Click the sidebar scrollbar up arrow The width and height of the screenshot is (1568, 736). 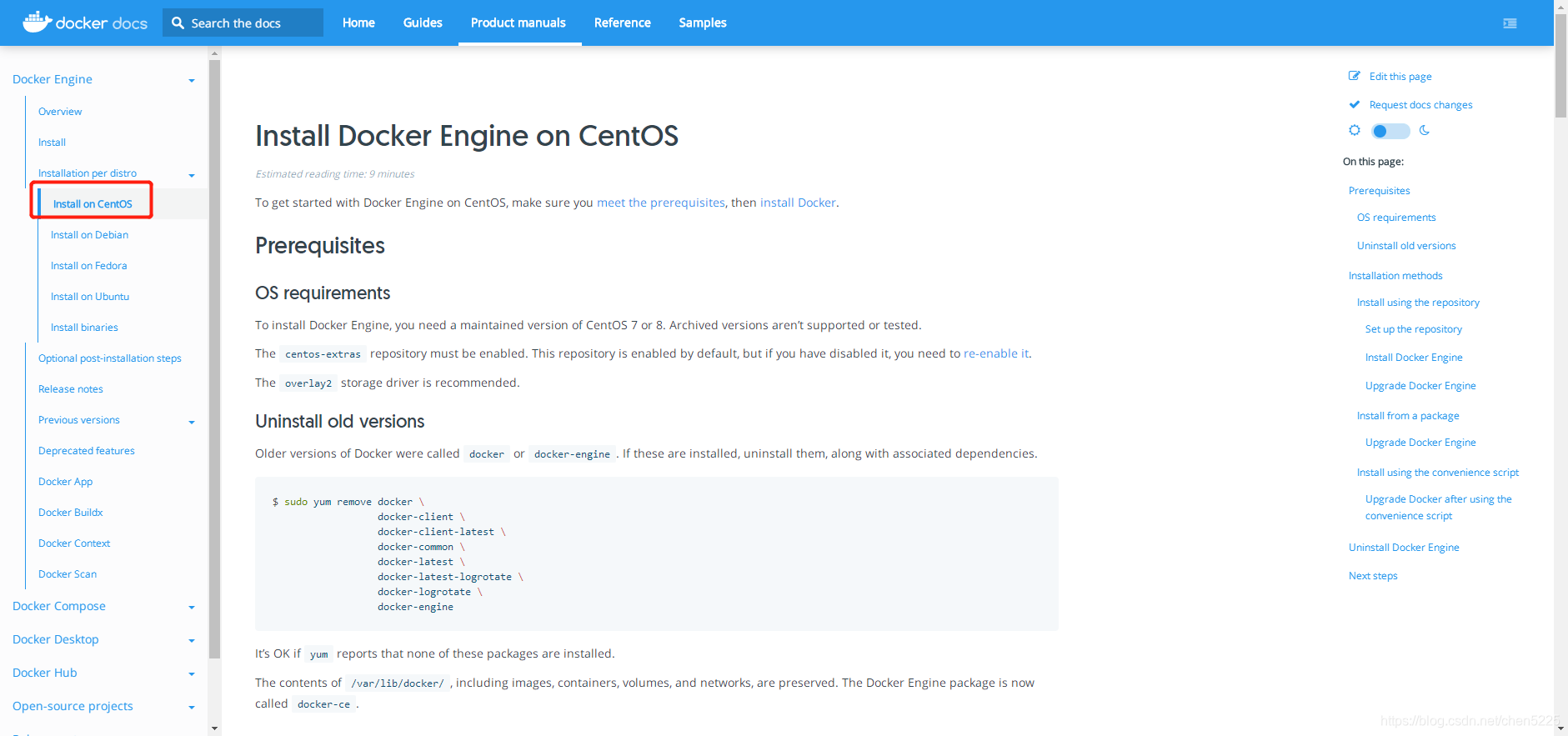pos(214,53)
